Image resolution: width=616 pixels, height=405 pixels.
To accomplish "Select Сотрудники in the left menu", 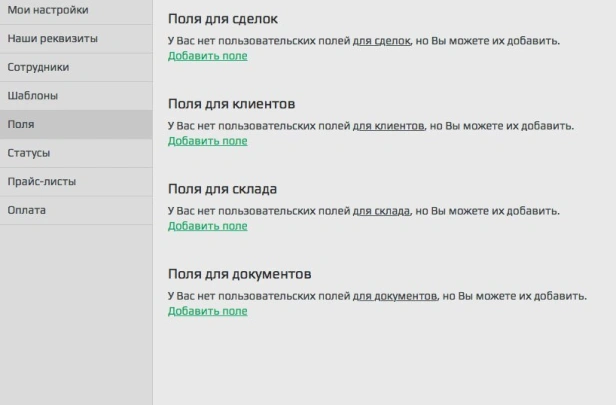I will coord(38,67).
